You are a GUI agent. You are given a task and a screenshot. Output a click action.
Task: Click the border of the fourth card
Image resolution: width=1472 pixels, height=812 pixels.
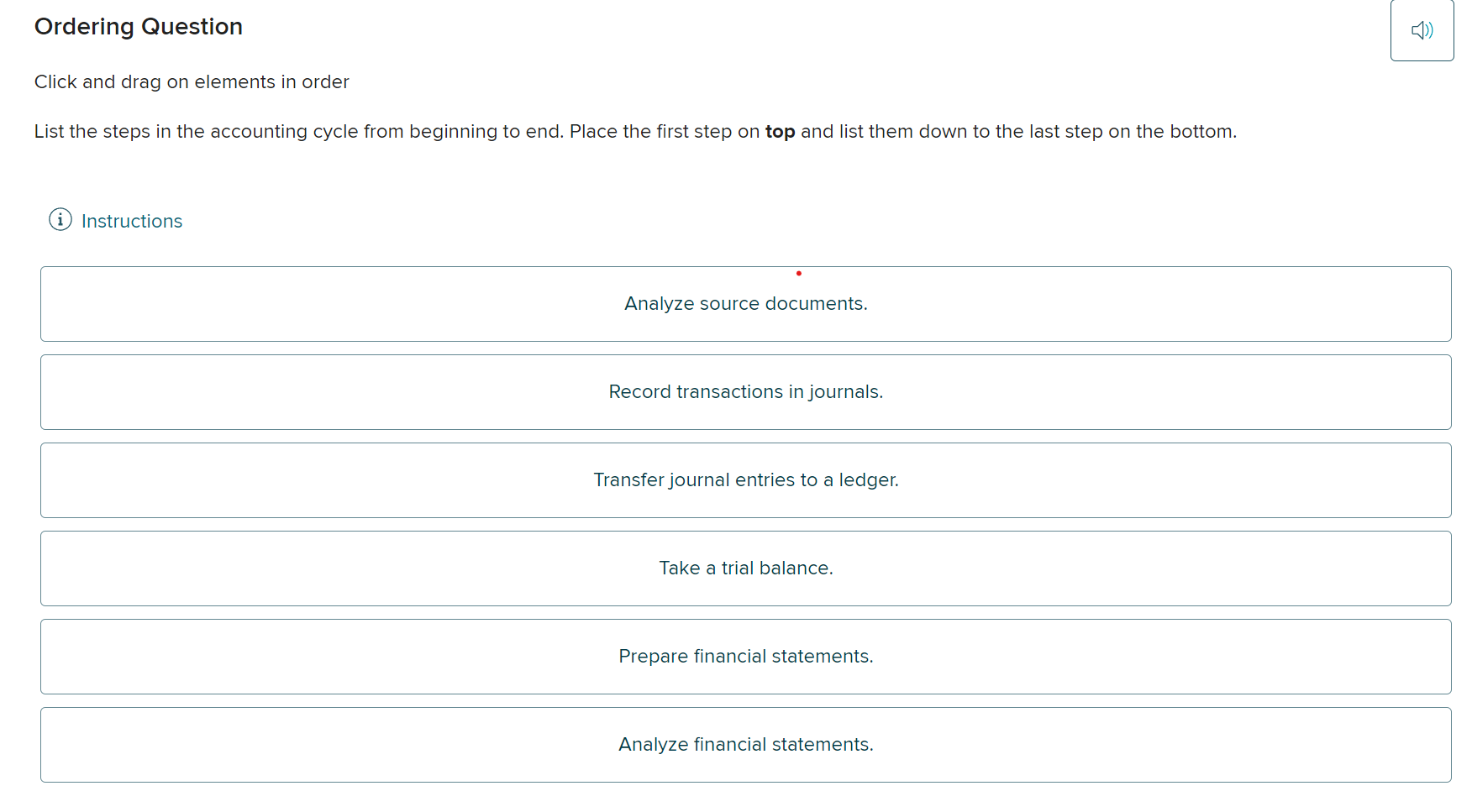[745, 530]
